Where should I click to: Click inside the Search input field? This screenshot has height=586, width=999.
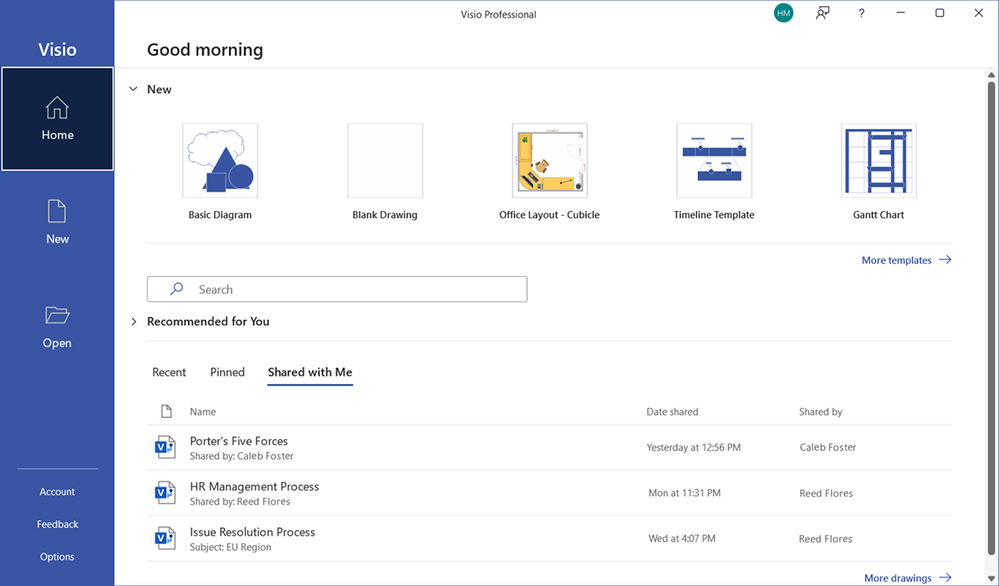pos(337,289)
